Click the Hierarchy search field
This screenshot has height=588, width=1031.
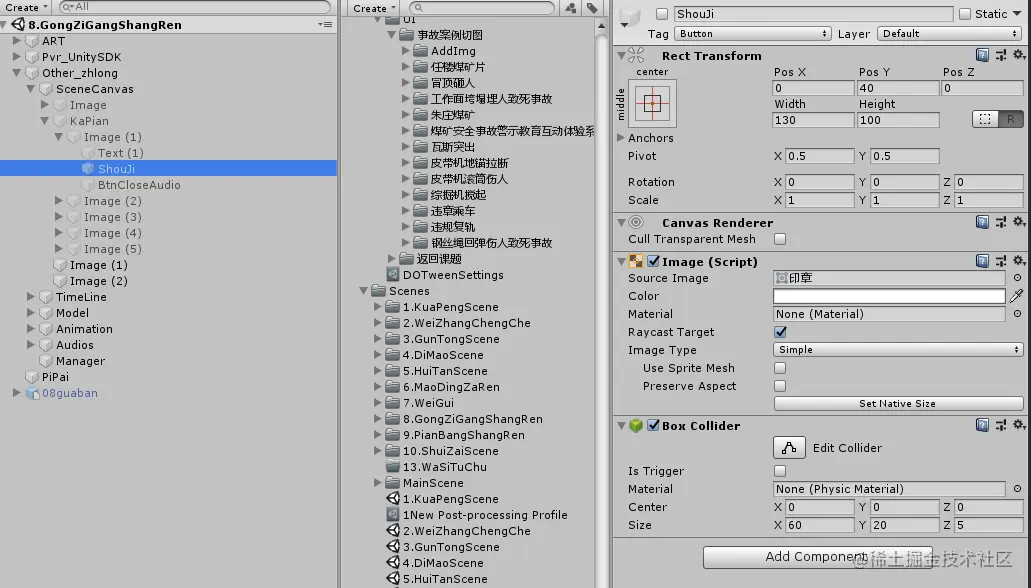click(195, 7)
